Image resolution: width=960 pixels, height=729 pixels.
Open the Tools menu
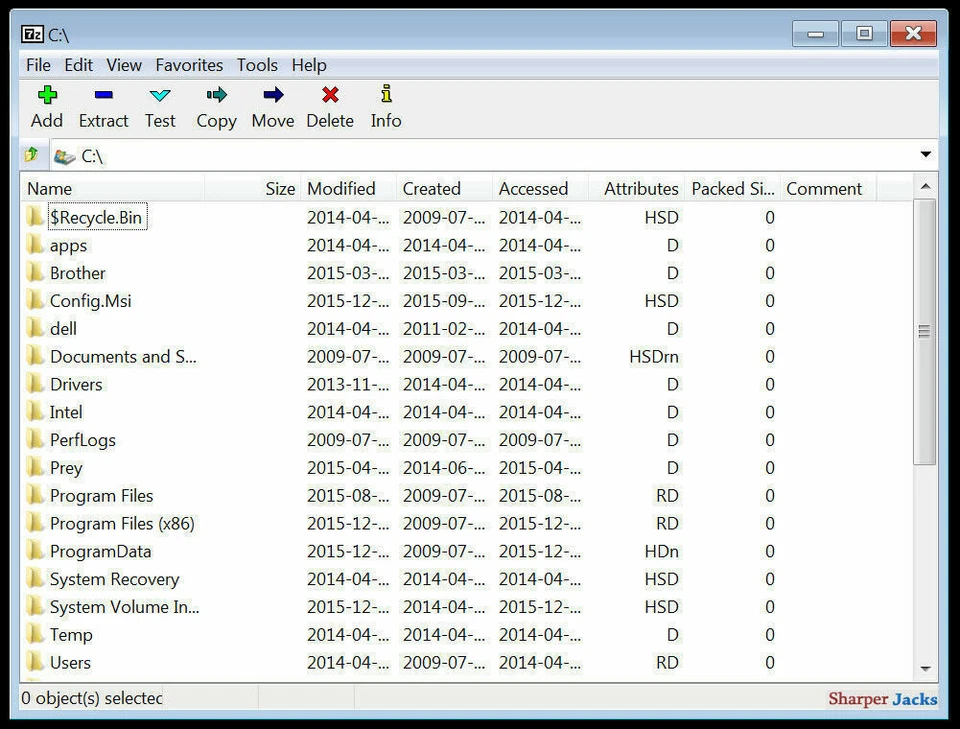click(257, 65)
